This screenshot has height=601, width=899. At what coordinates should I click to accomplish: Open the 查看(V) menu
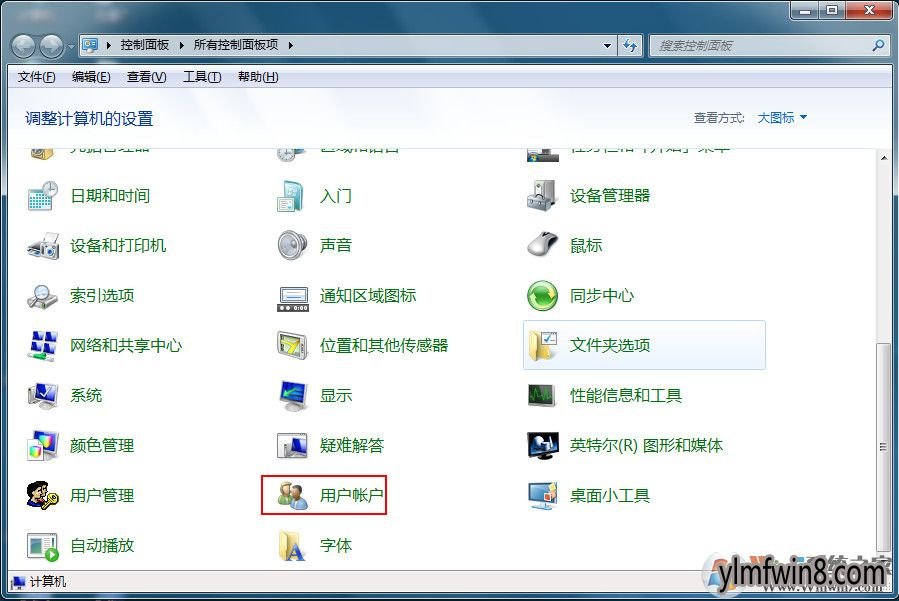(146, 77)
